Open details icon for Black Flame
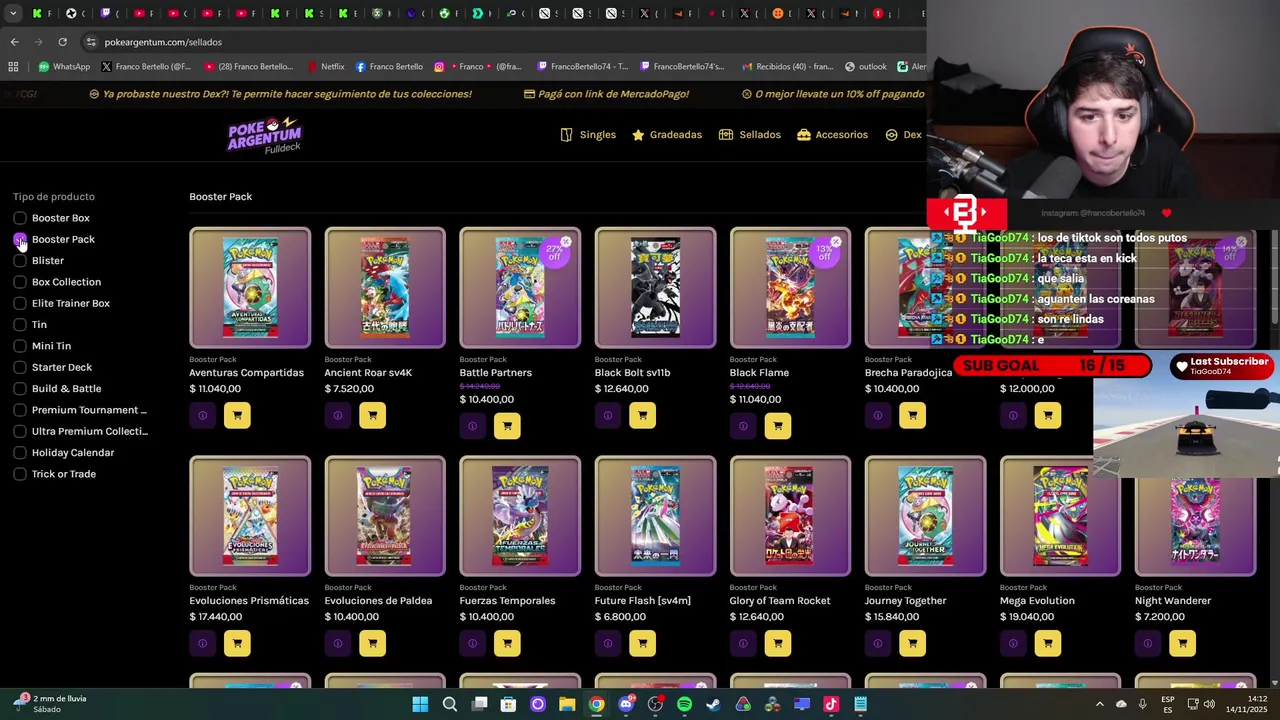Screen dimensions: 1280x720 click(742, 426)
